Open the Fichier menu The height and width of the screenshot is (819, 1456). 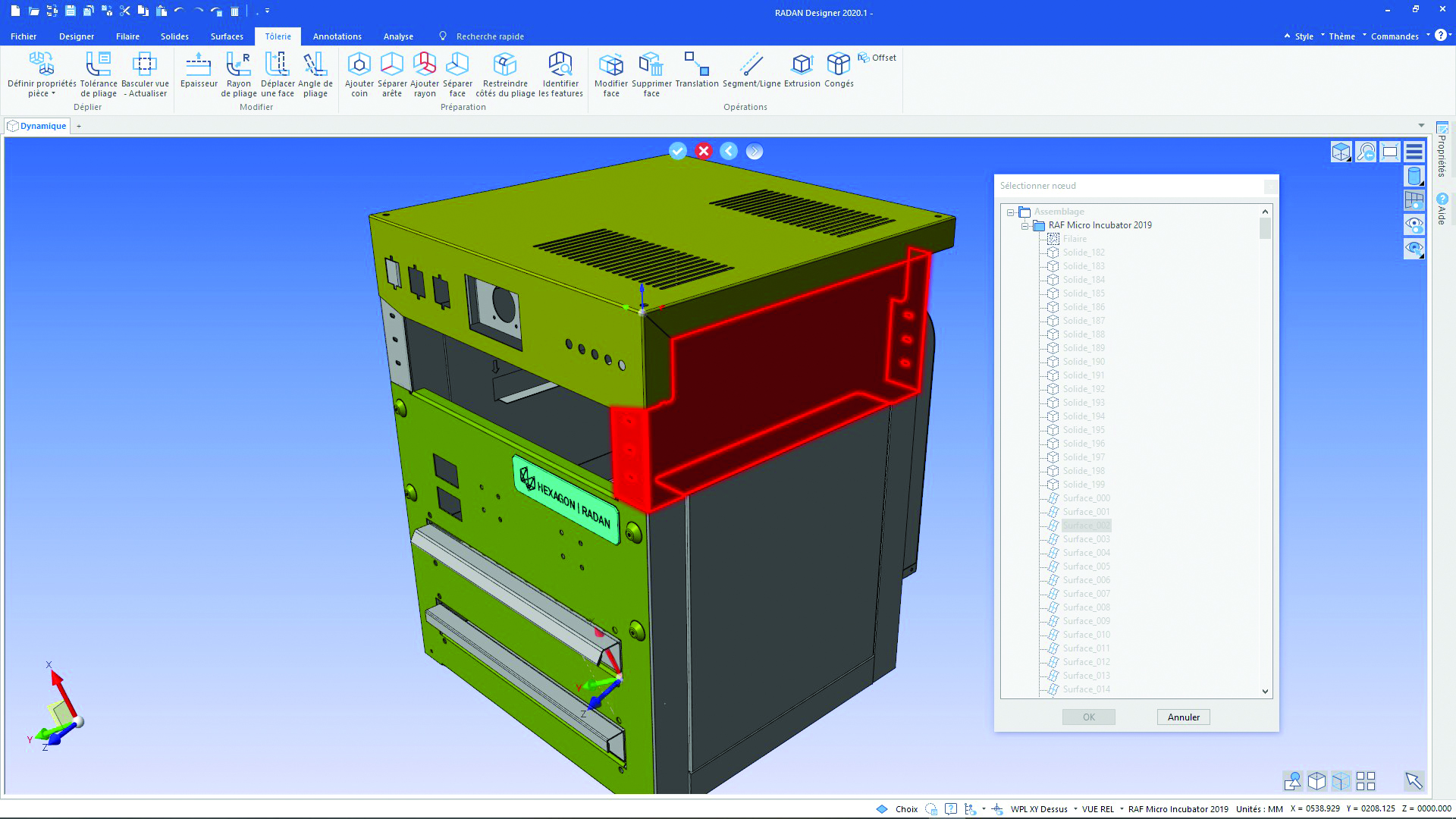(x=24, y=36)
